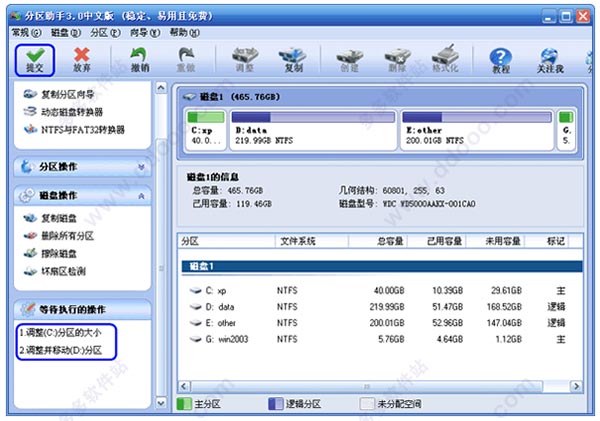
Task: Click the partition list horizontal scrollbar right arrow
Action: 576,386
